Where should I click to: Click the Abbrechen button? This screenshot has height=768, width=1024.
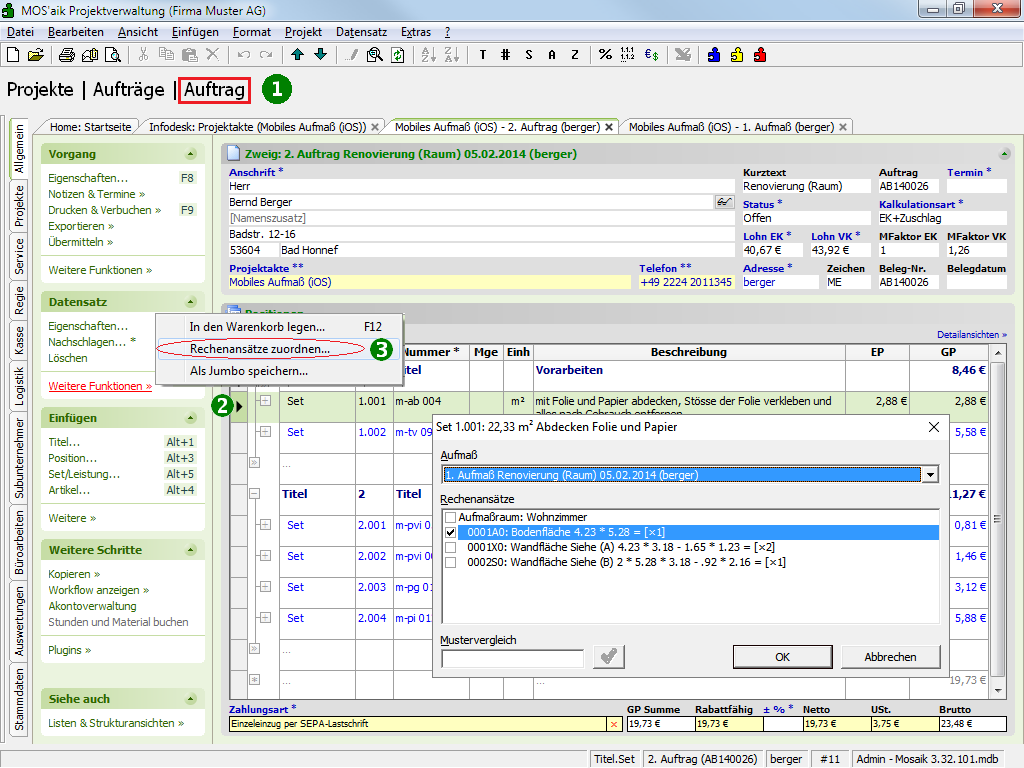click(x=890, y=657)
